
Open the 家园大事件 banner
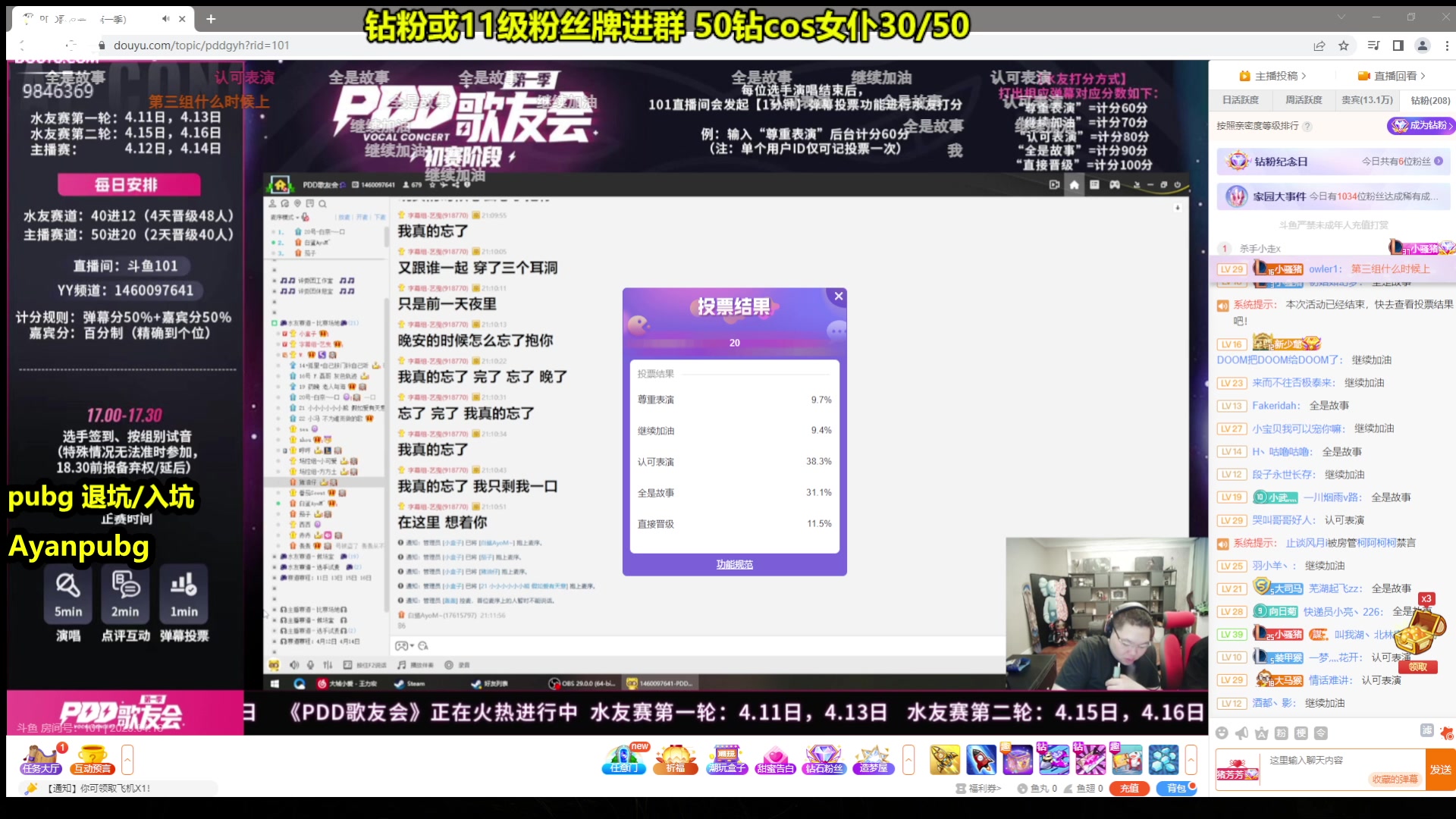(1334, 196)
